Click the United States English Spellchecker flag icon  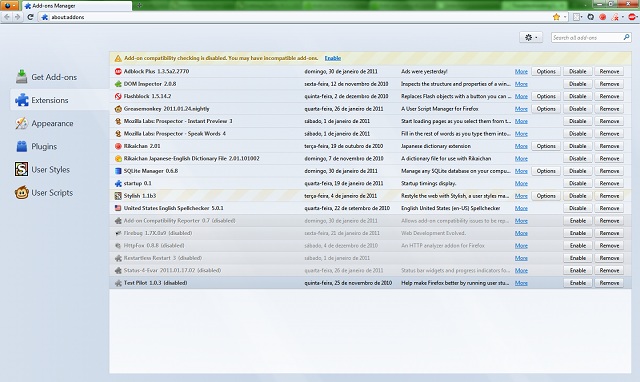pyautogui.click(x=118, y=208)
